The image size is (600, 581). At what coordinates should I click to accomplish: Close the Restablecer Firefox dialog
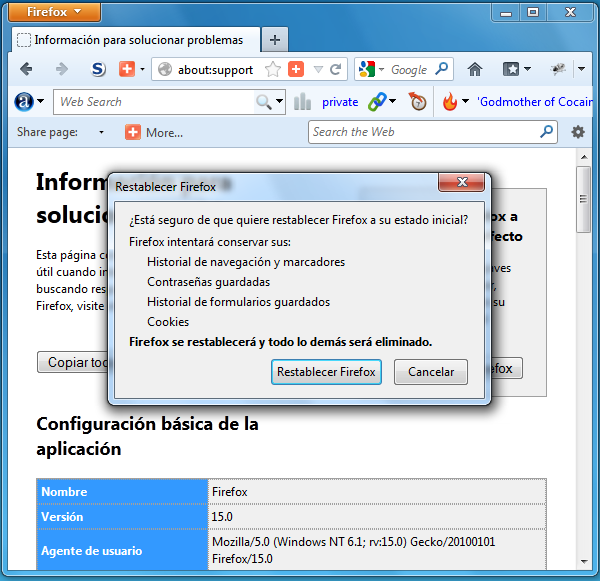pyautogui.click(x=462, y=182)
